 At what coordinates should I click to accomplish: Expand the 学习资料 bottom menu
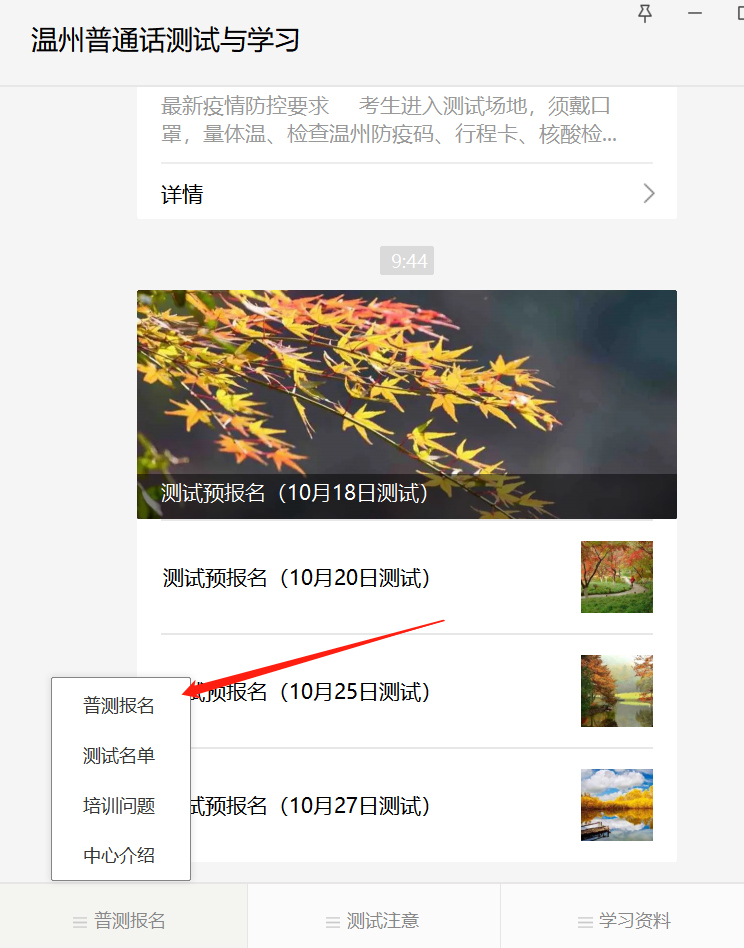(623, 920)
